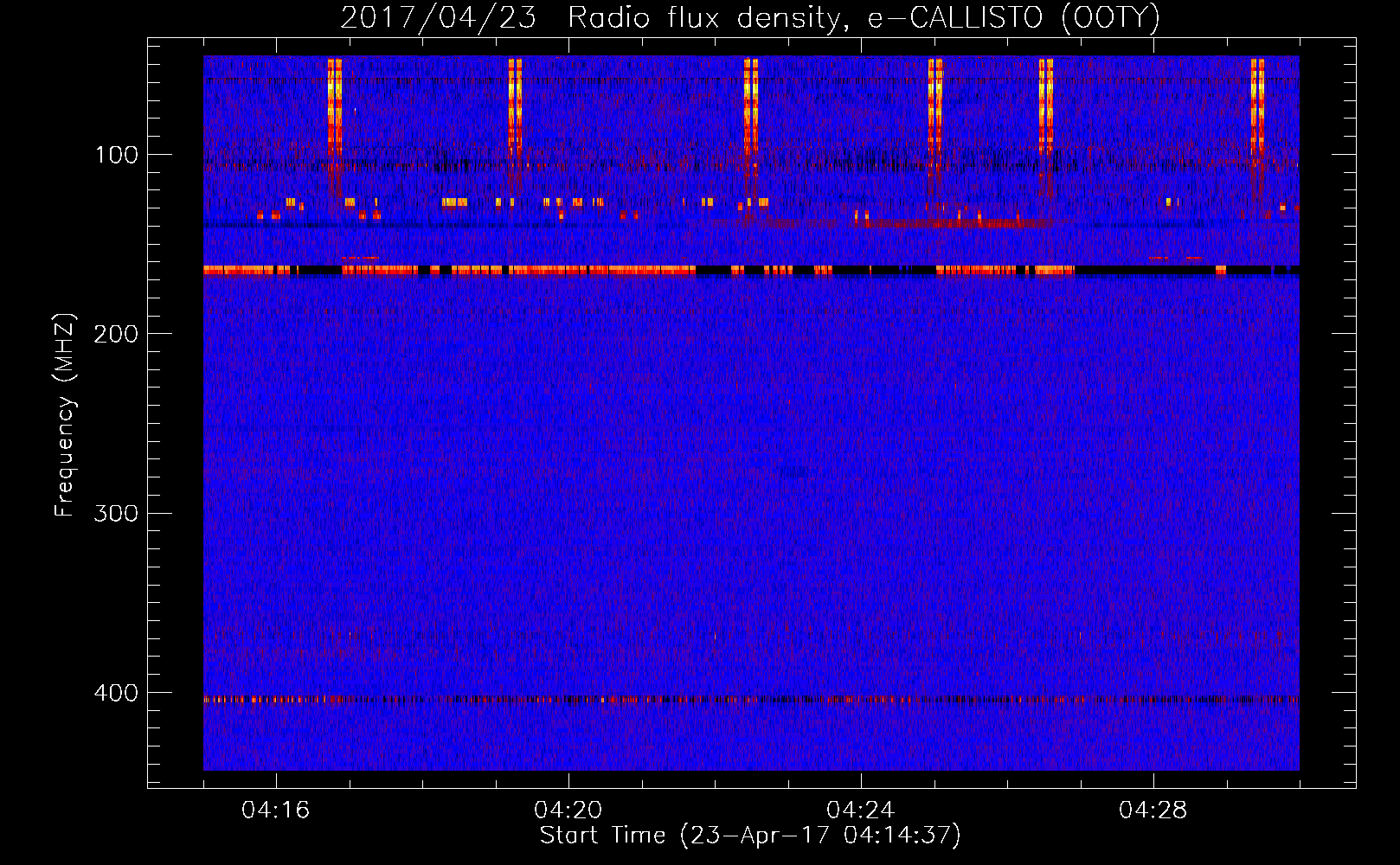Select the '300' frequency axis label
This screenshot has height=865, width=1400.
(116, 513)
